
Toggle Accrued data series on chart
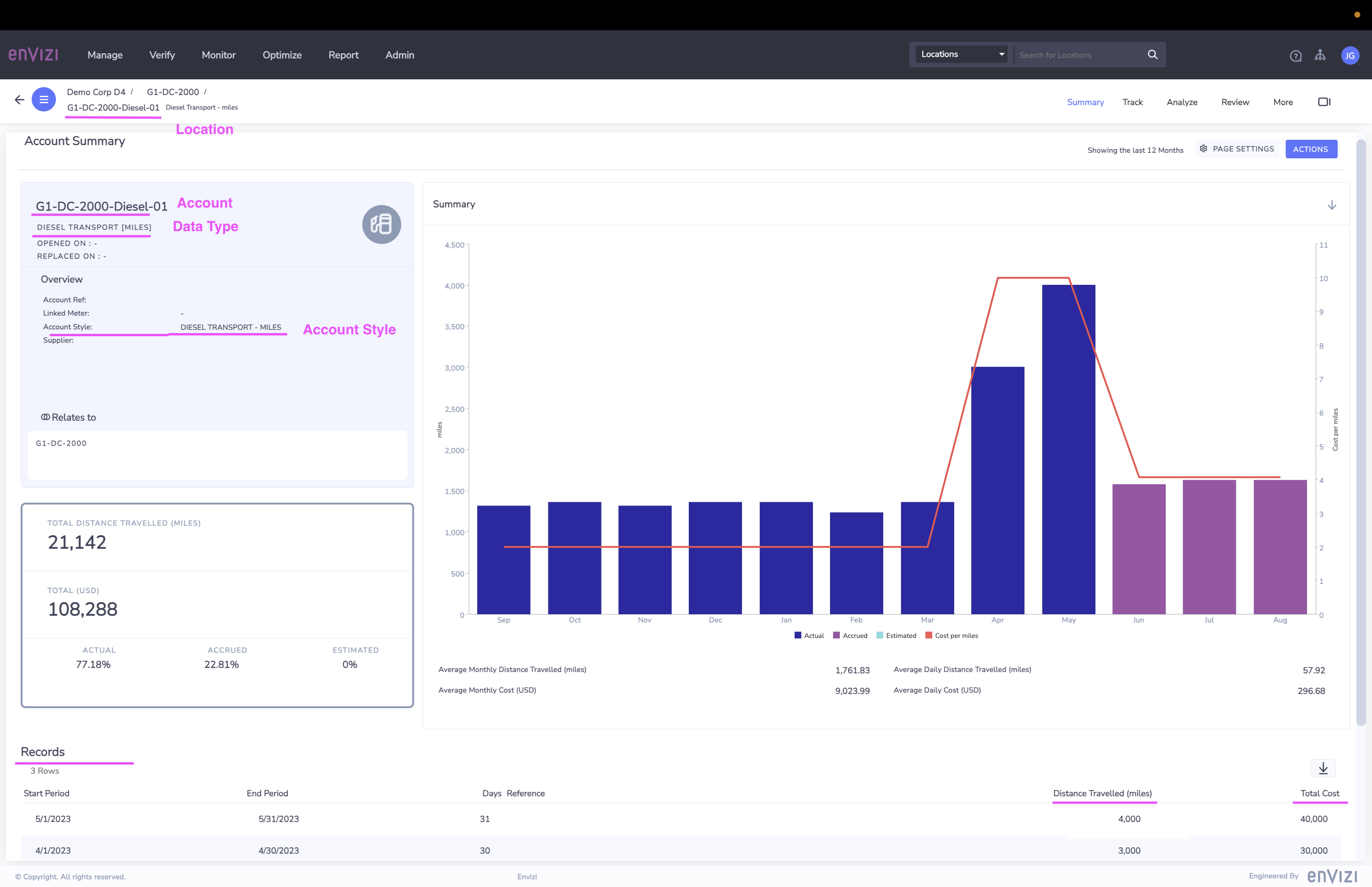point(850,635)
